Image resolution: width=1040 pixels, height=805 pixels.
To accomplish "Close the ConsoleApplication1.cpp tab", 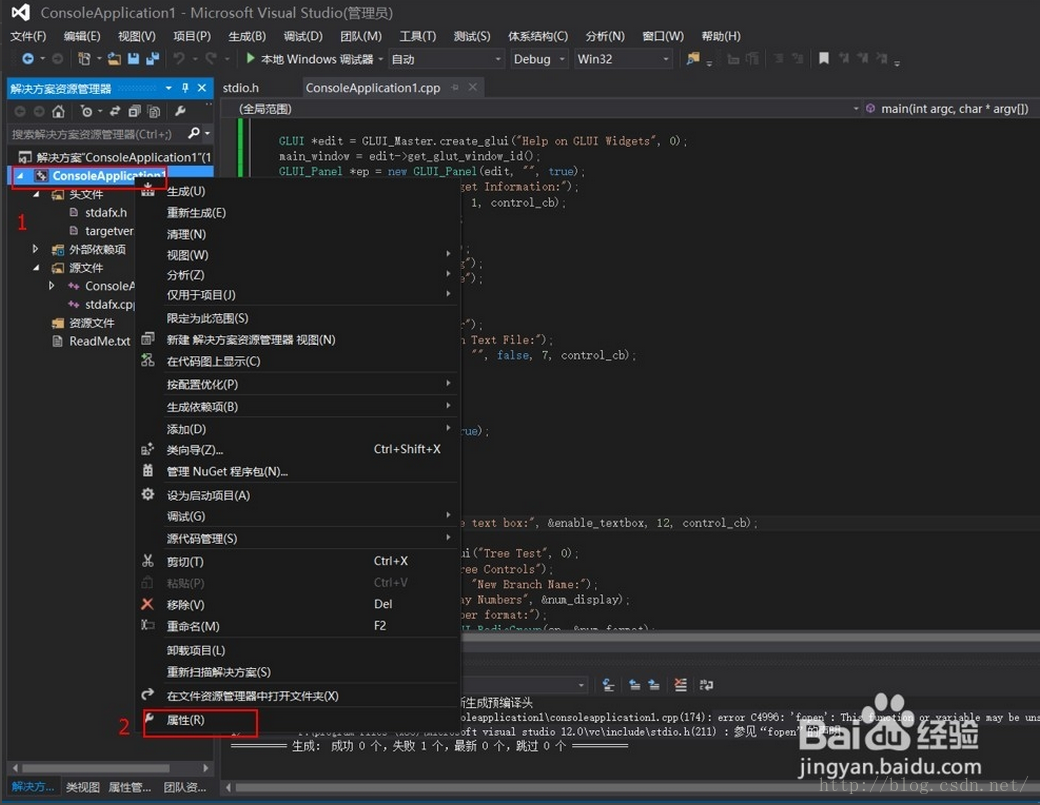I will click(x=472, y=88).
